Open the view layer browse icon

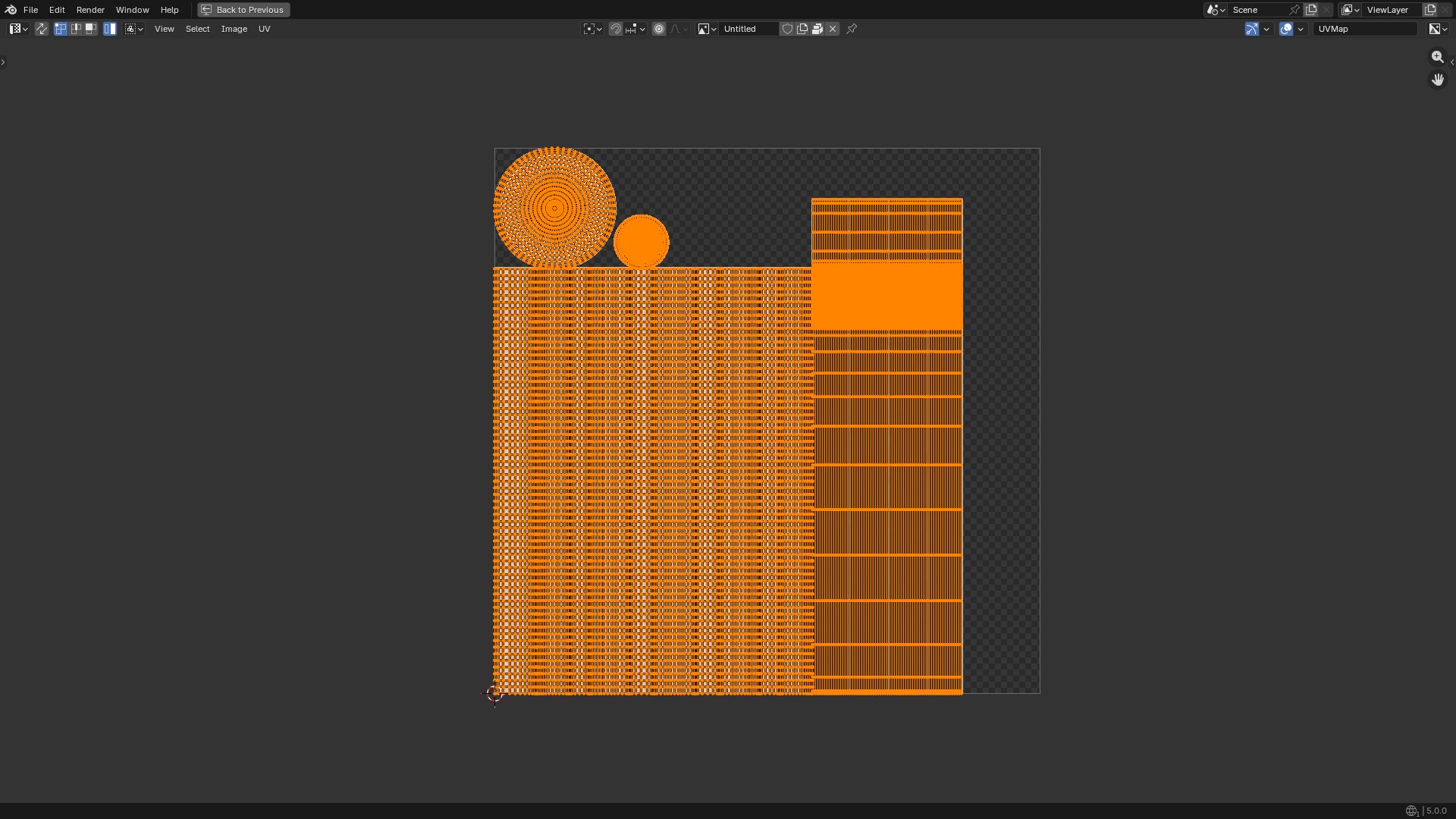[x=1351, y=10]
